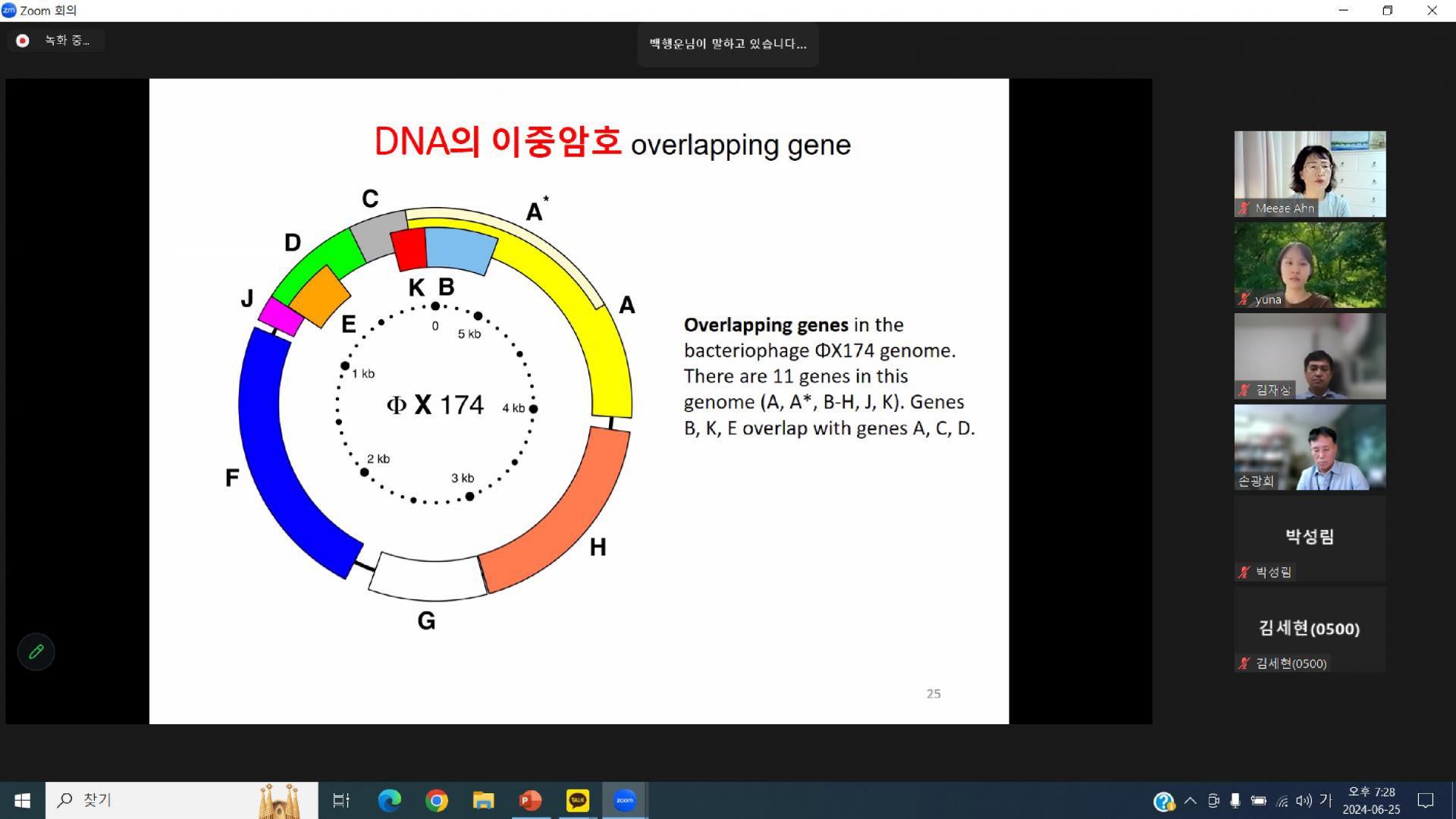This screenshot has width=1456, height=819.
Task: Open PowerPoint from the taskbar
Action: (530, 800)
